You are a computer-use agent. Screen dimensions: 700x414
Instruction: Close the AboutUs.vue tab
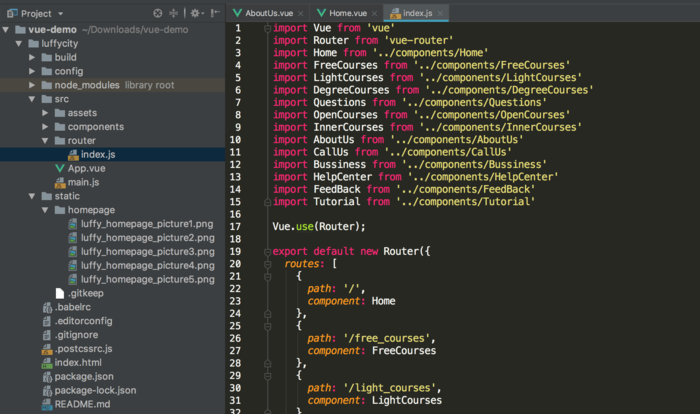(301, 14)
